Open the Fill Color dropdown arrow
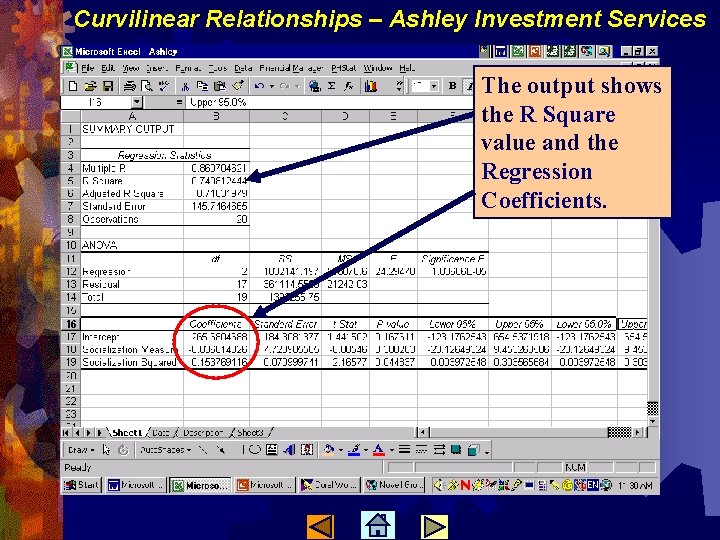The image size is (720, 540). coord(340,450)
